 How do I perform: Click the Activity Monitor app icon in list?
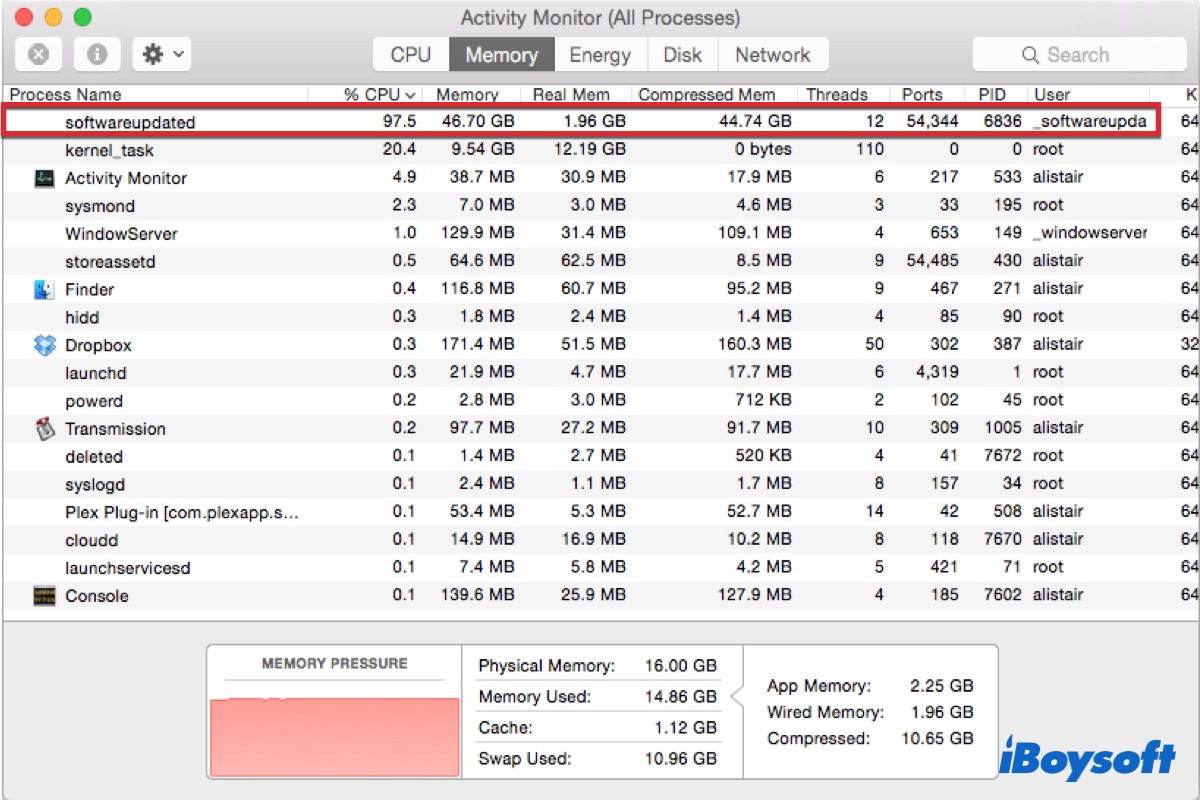(x=44, y=178)
